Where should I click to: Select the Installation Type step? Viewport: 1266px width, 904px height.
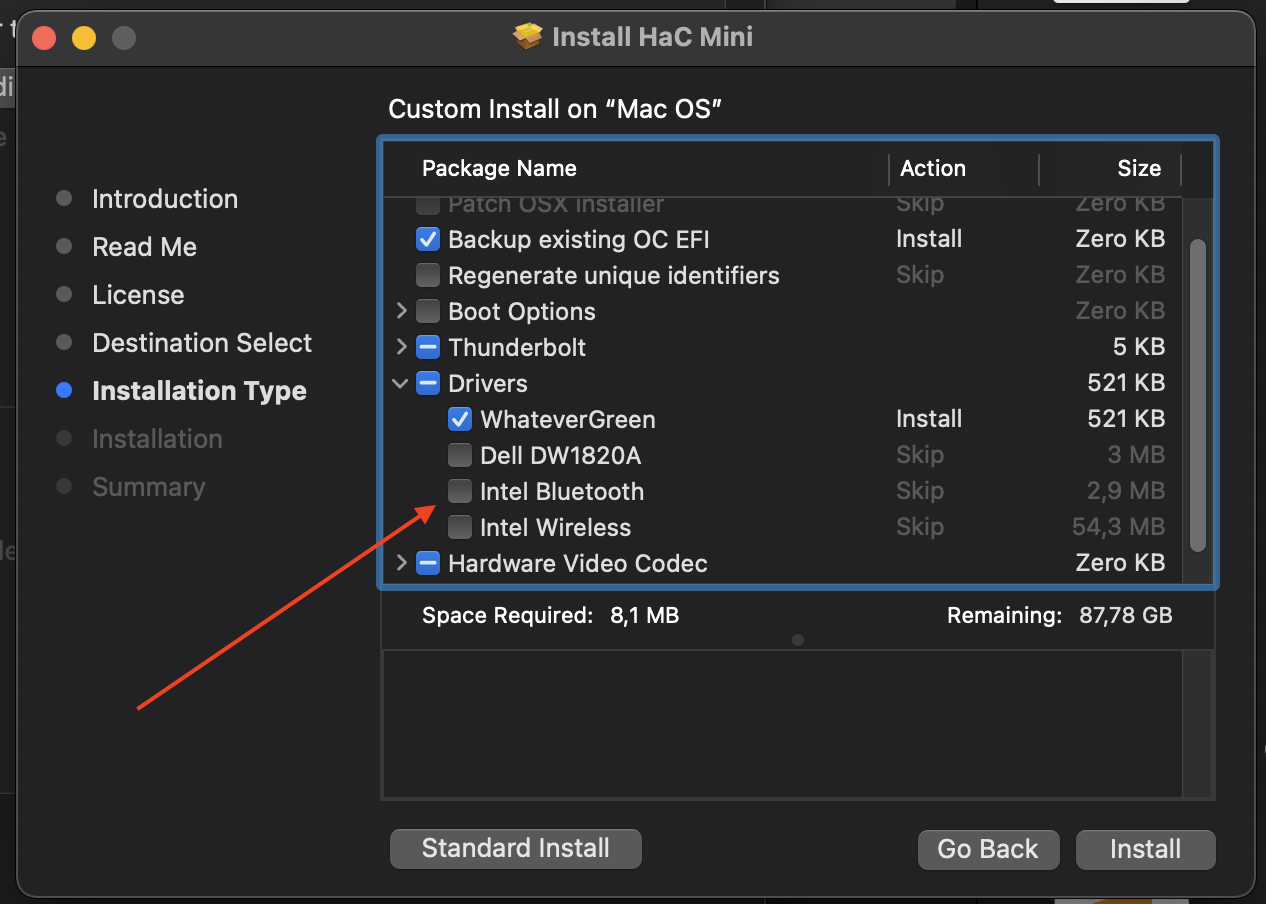[x=199, y=391]
